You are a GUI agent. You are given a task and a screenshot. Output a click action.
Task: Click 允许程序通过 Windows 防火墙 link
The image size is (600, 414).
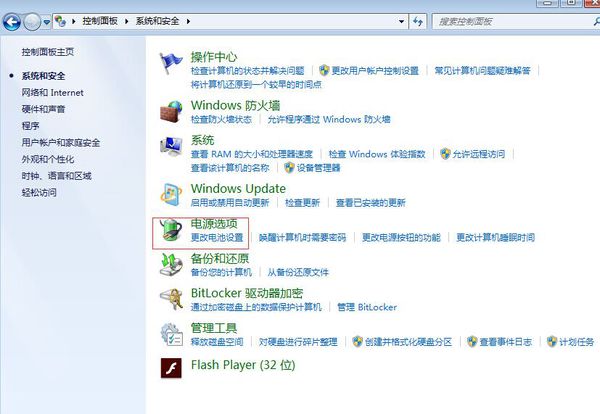(329, 119)
